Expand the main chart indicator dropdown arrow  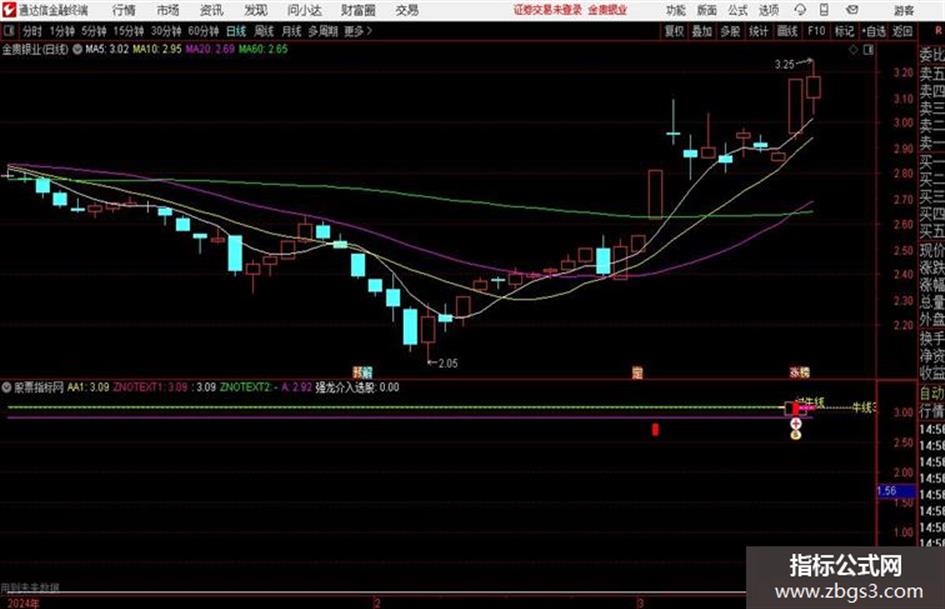tap(77, 49)
